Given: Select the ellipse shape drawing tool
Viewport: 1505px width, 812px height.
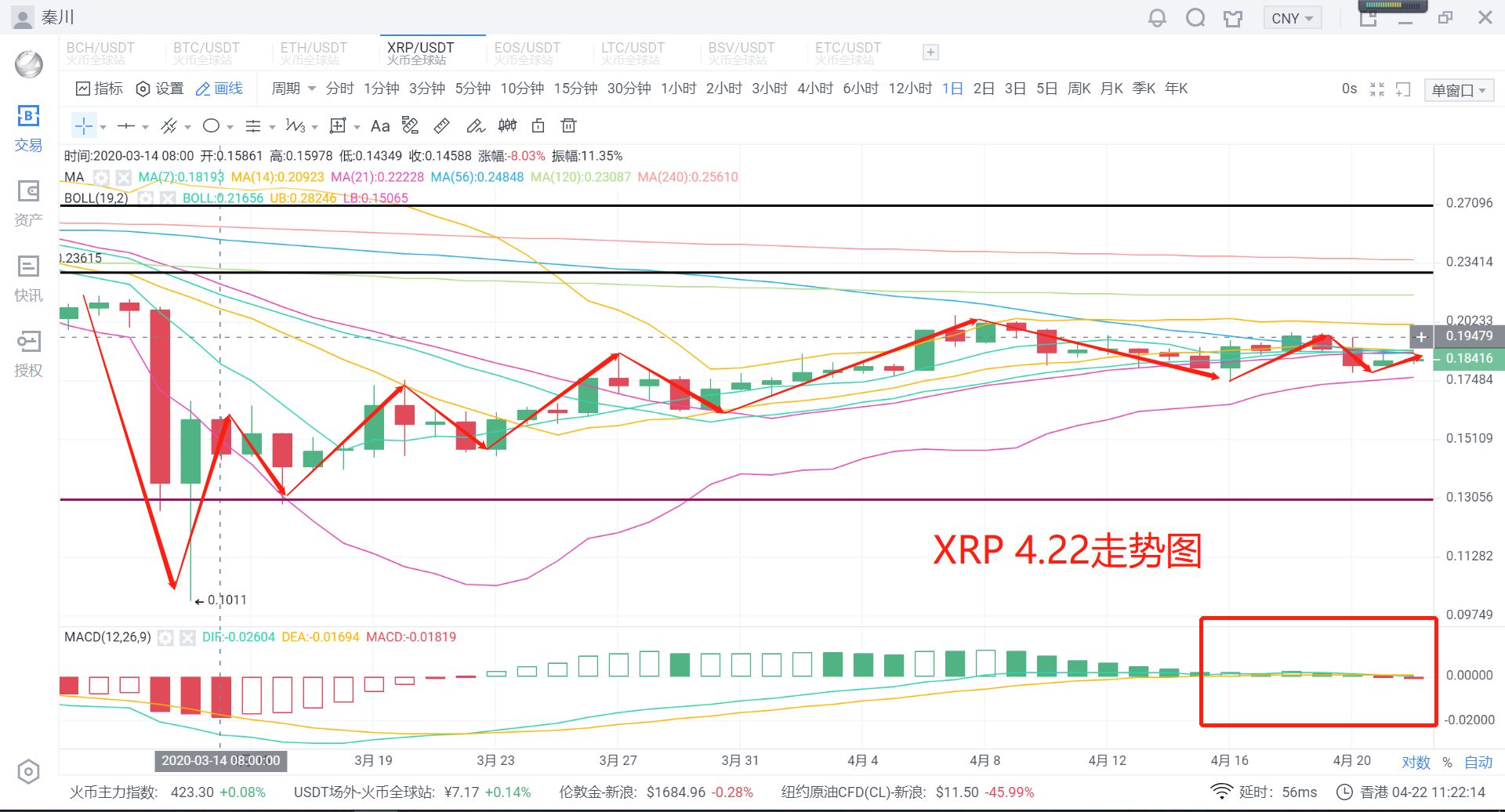Looking at the screenshot, I should click(211, 125).
